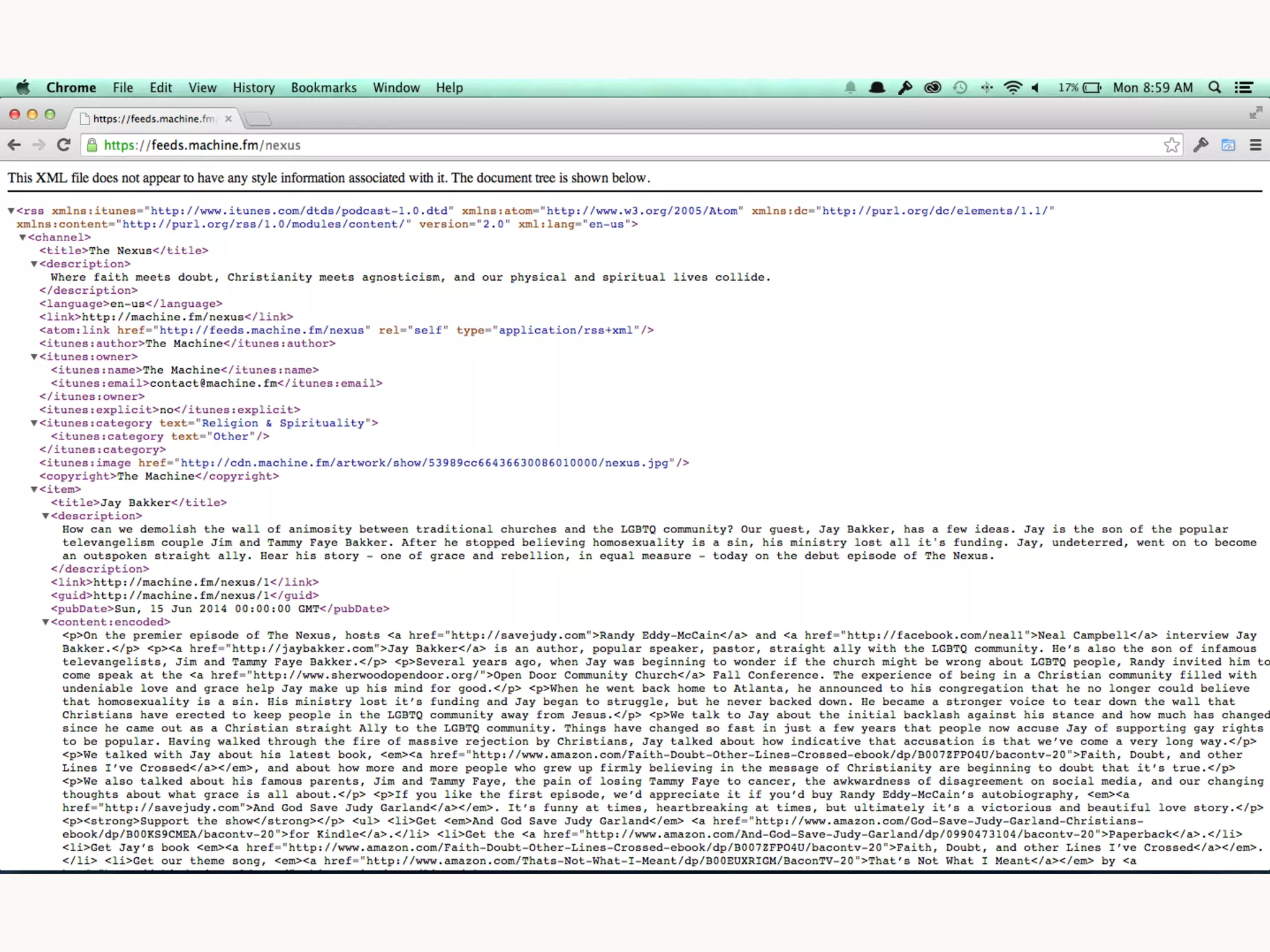1270x952 pixels.
Task: Bookmark page with the star icon
Action: coord(1171,145)
